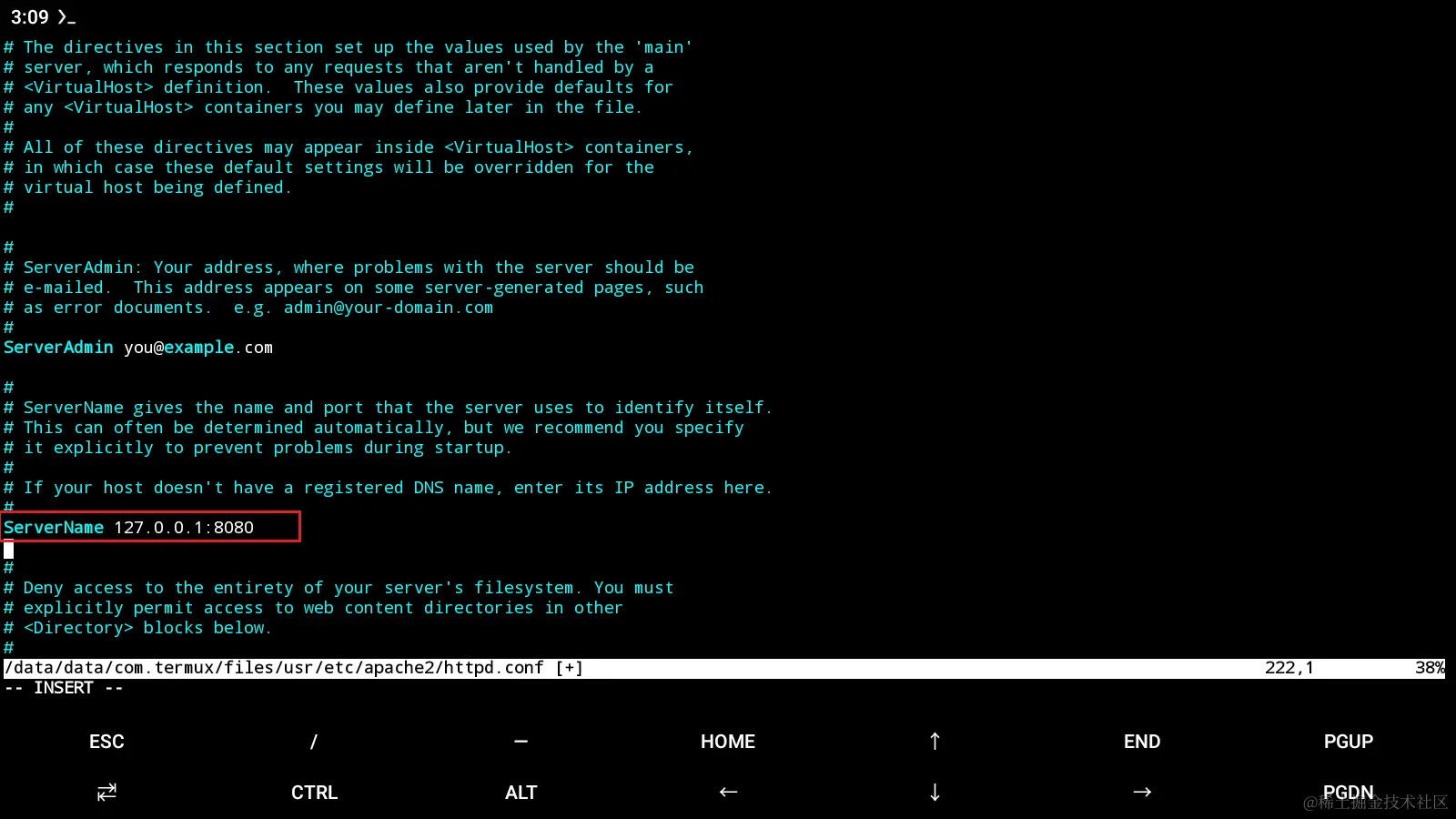Click 'All of these directives may appear' line

pos(349,147)
